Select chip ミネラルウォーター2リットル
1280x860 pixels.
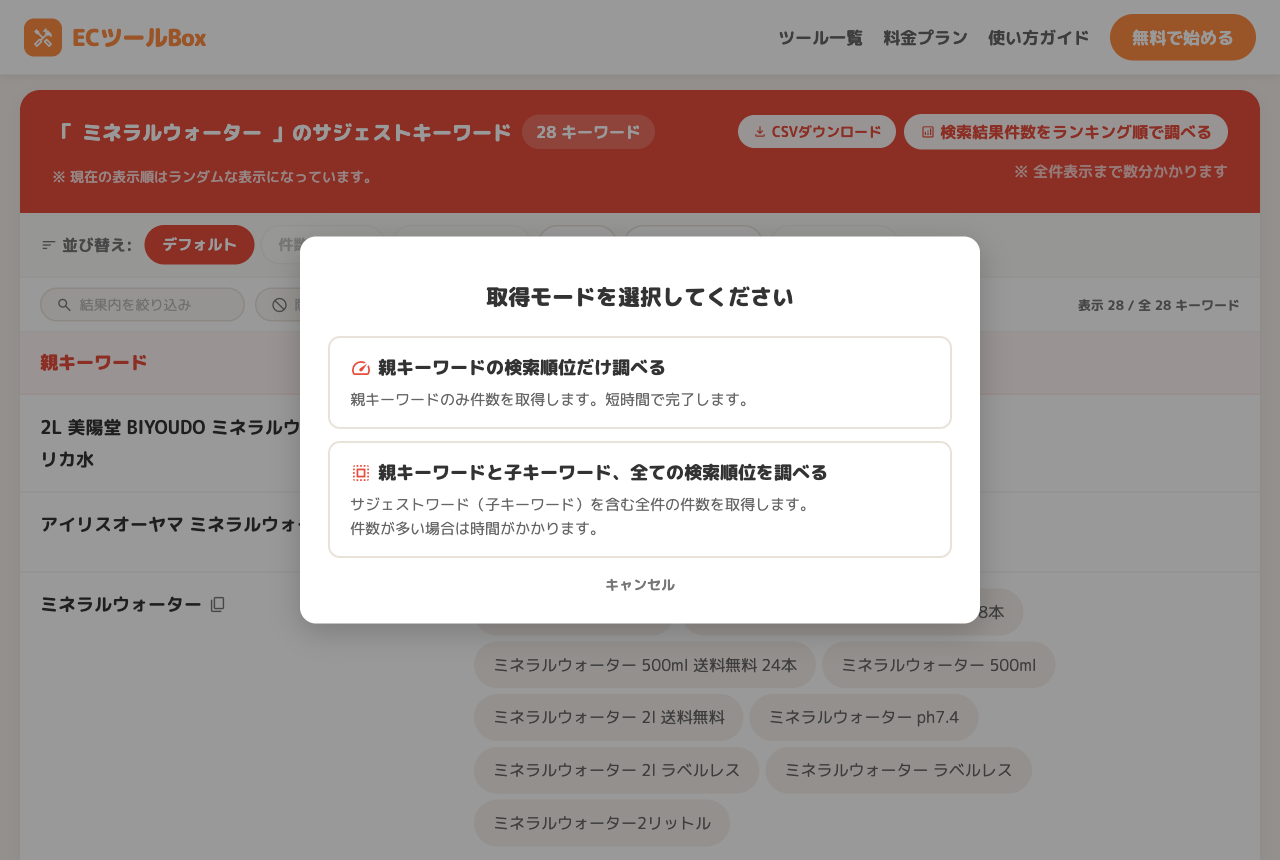602,823
